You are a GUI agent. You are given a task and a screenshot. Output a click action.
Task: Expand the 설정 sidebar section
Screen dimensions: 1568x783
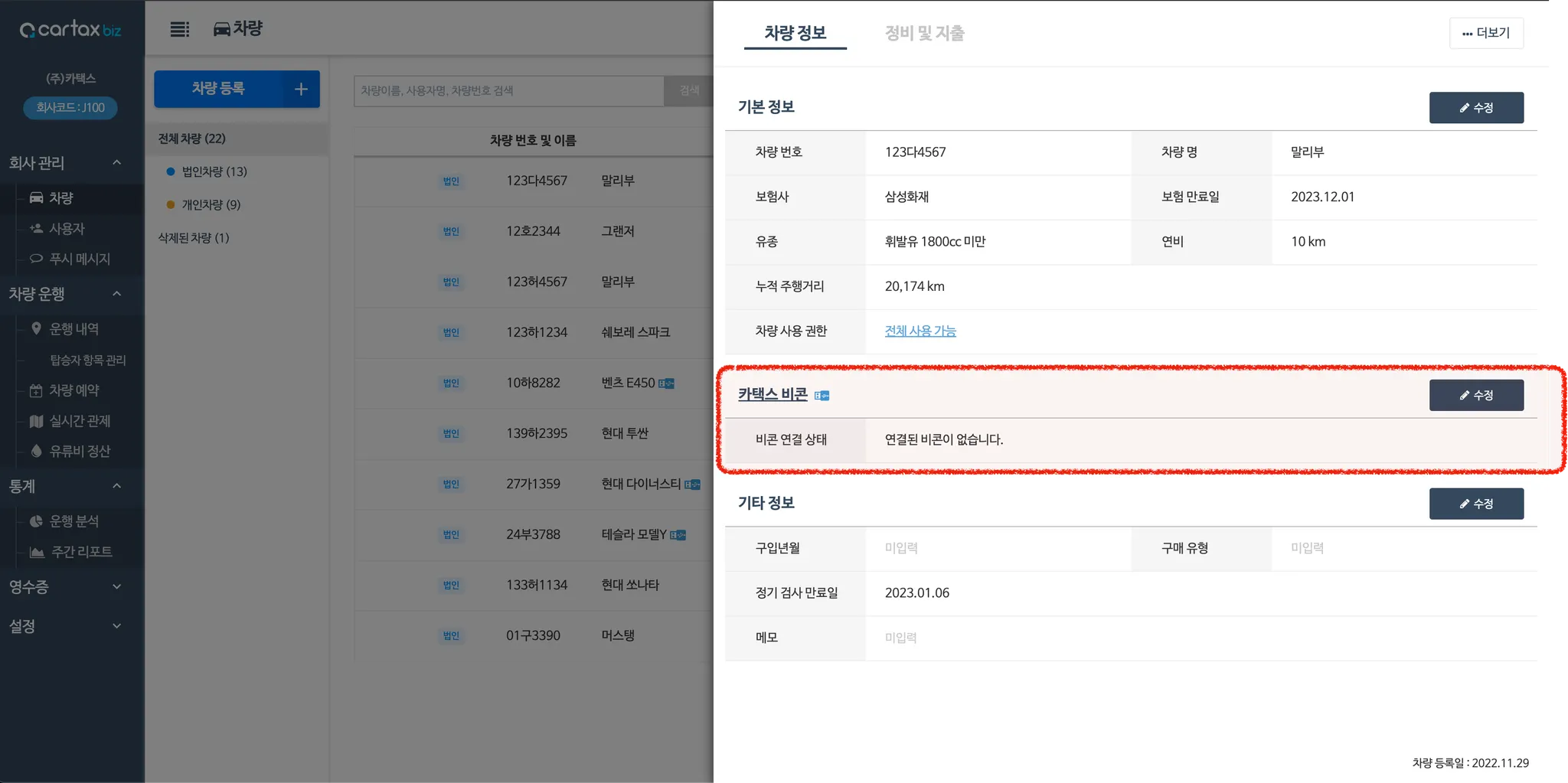(116, 626)
